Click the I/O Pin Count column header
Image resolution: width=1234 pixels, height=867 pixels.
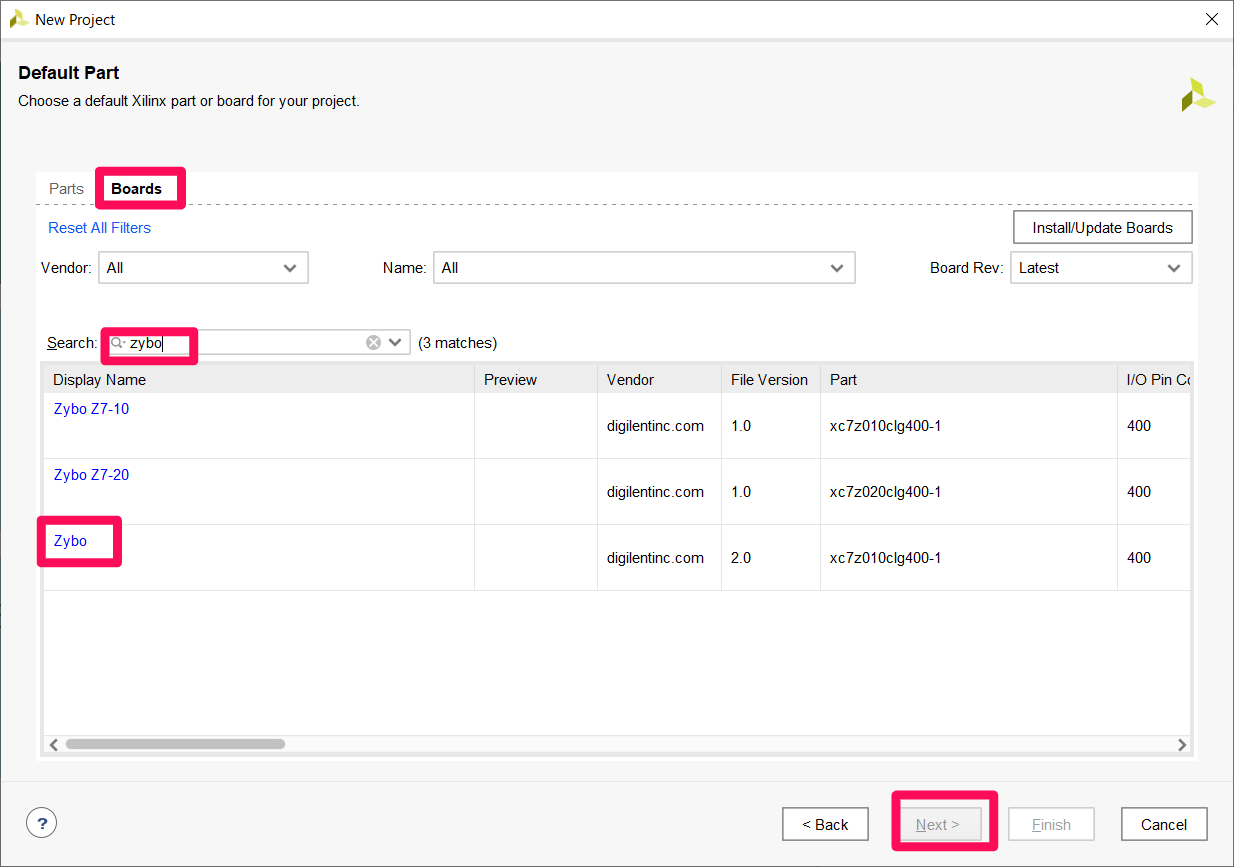tap(1154, 379)
